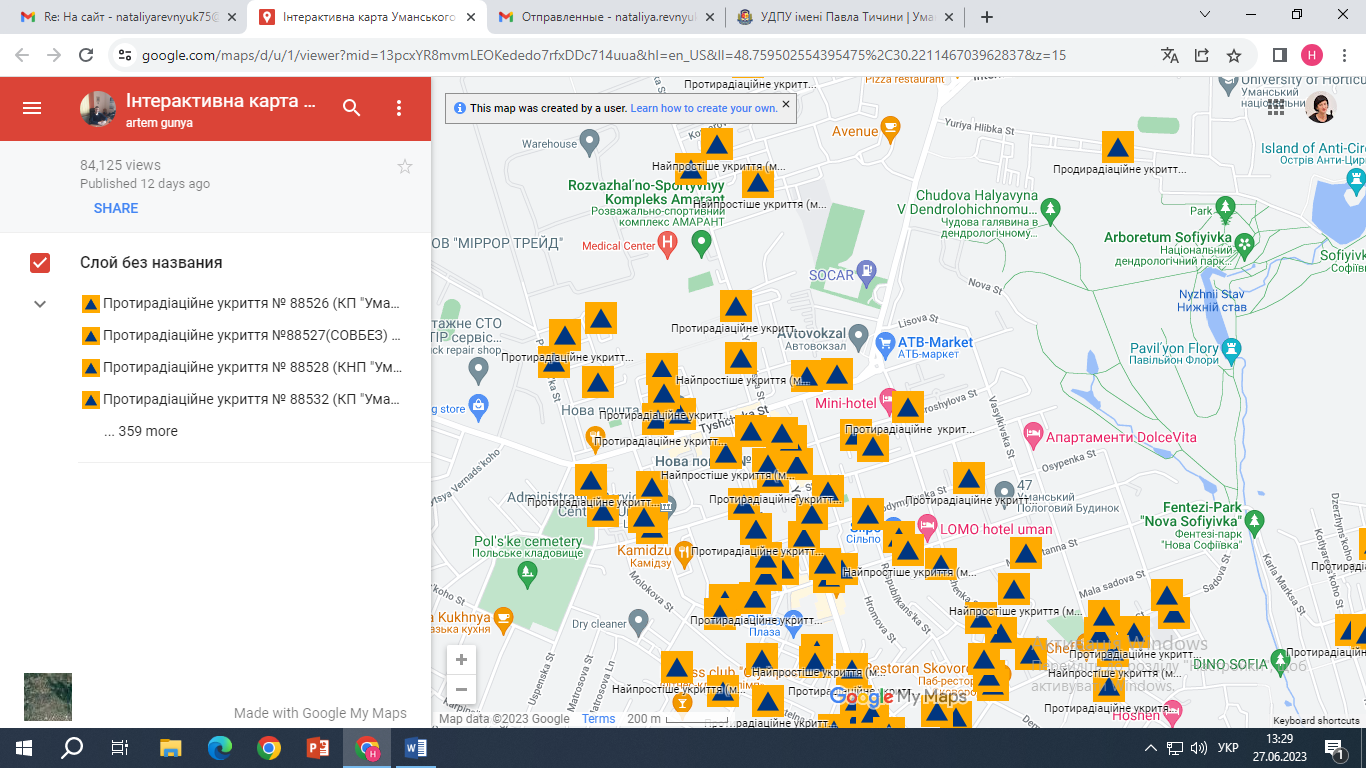The height and width of the screenshot is (768, 1366).
Task: Zoom out with the minus button
Action: (461, 689)
